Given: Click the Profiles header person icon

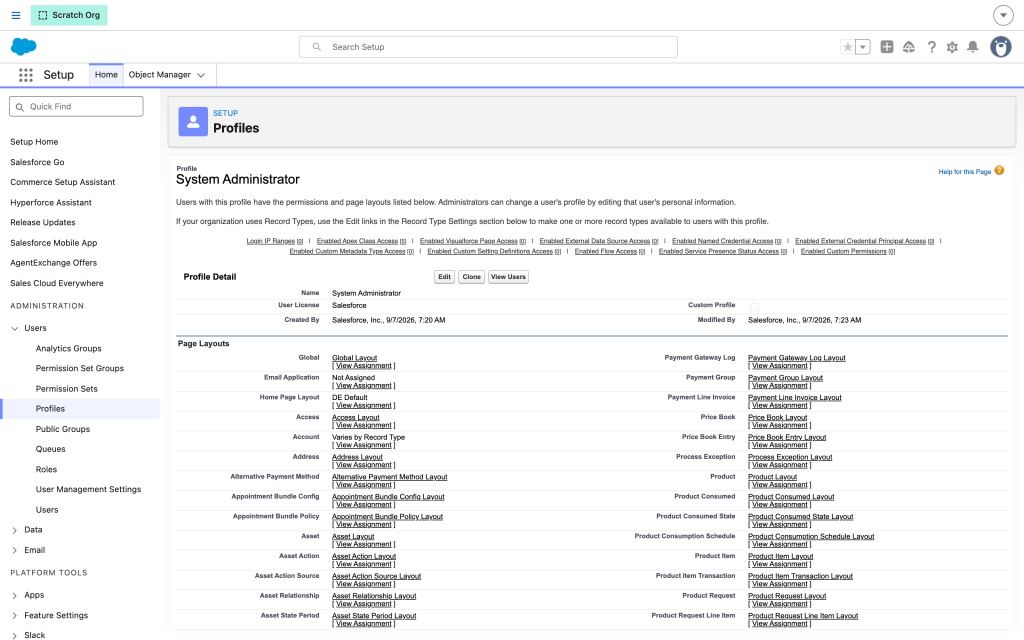Looking at the screenshot, I should tap(193, 121).
